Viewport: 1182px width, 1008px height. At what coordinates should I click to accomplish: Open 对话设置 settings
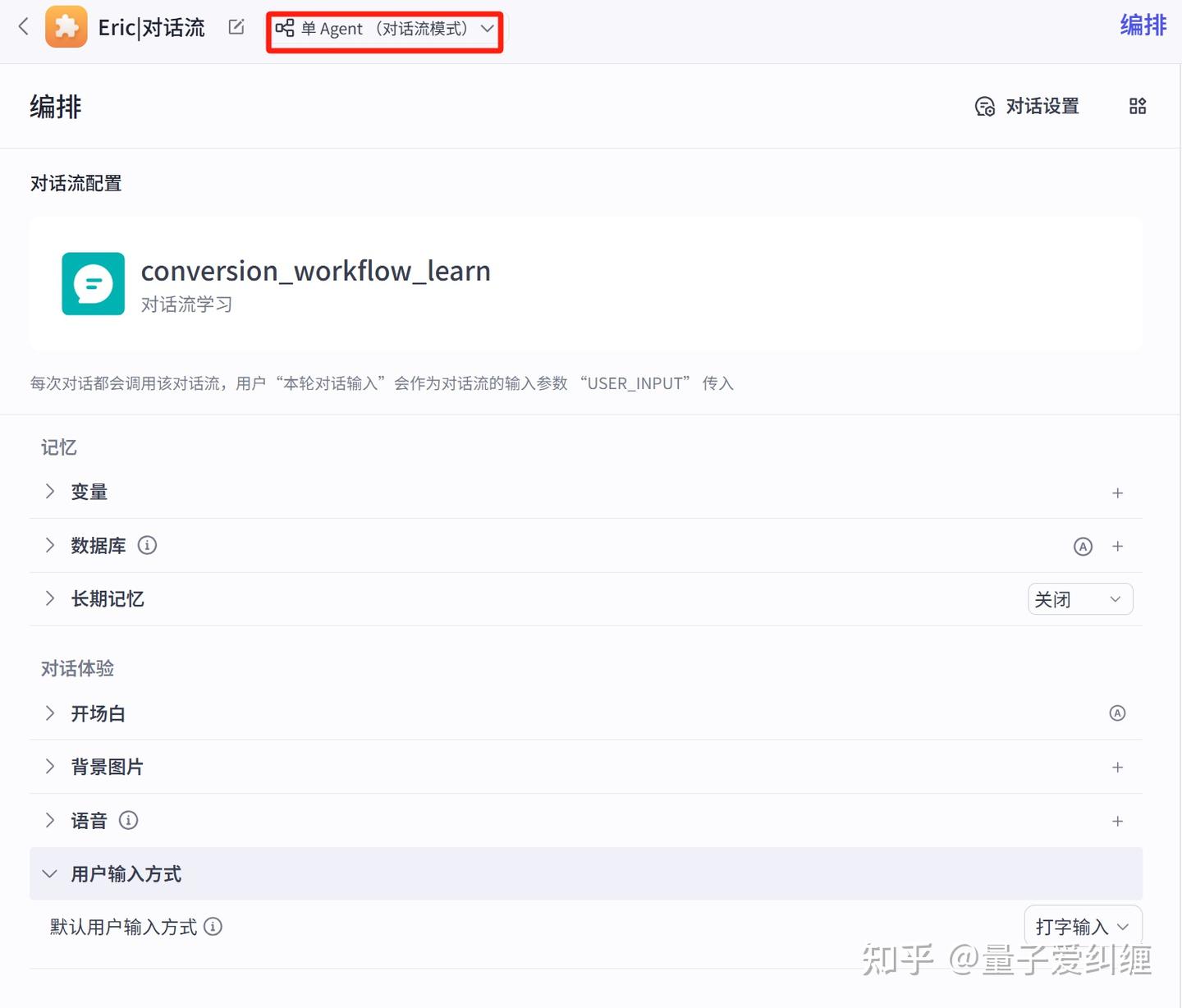pos(1027,106)
